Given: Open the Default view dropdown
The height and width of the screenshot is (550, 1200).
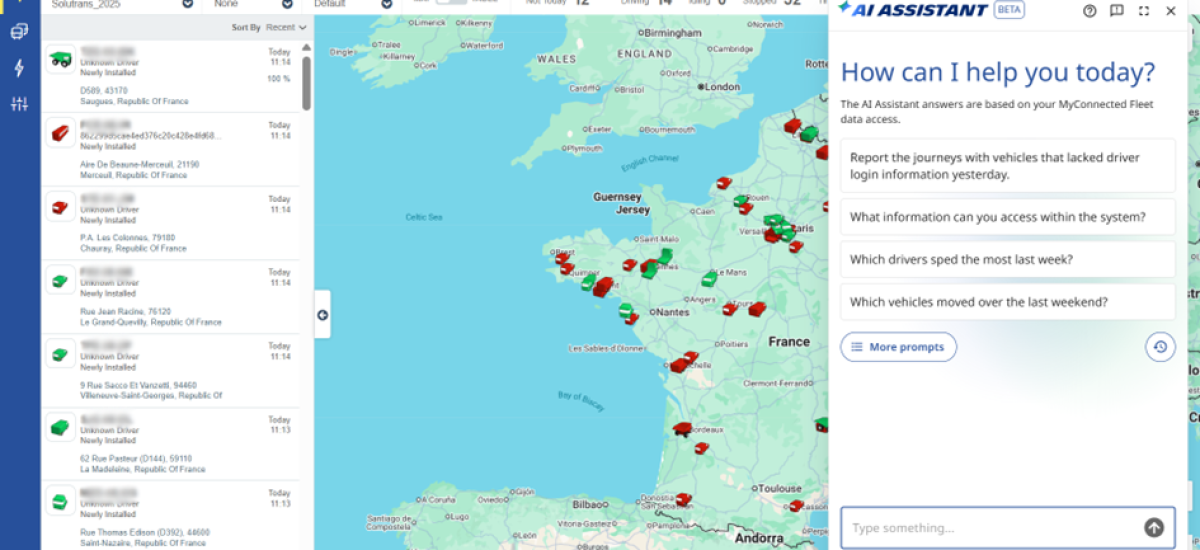Looking at the screenshot, I should click(351, 4).
